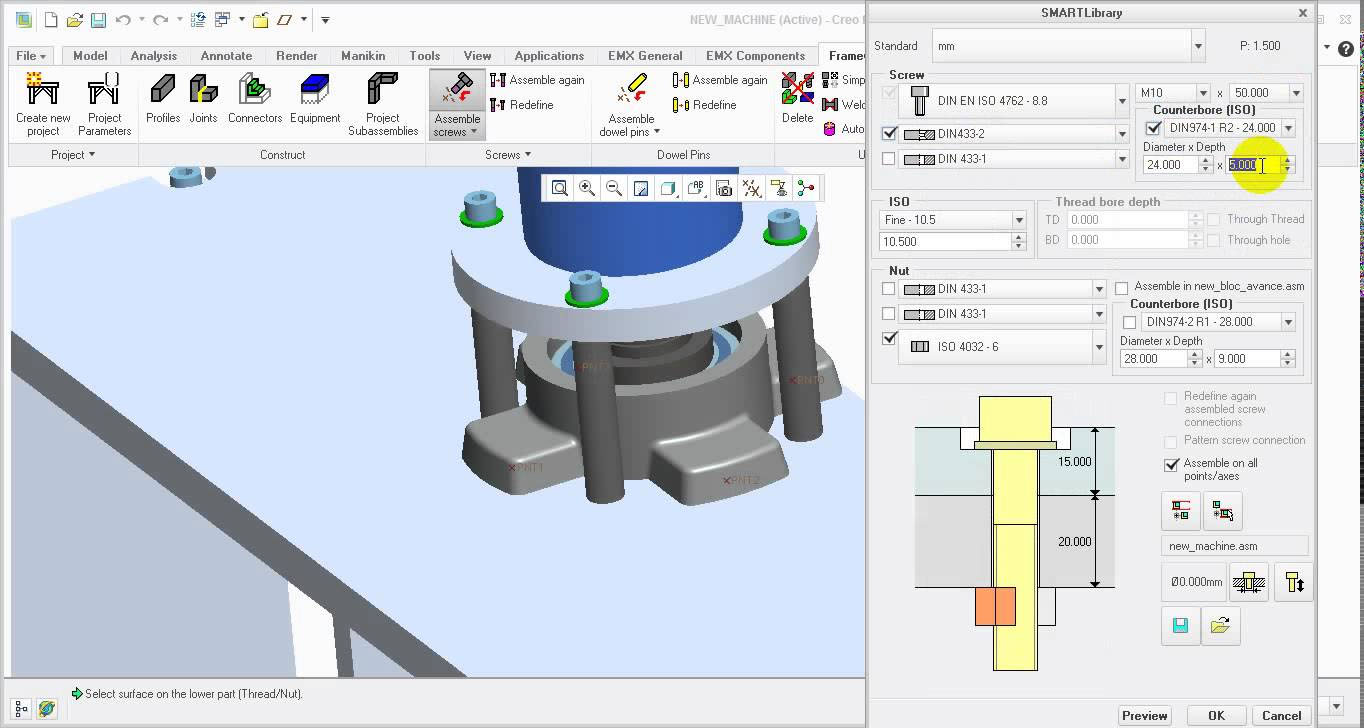Click Redefine in Dowel Pins group
Screen dimensions: 1364x728
pyautogui.click(x=705, y=104)
